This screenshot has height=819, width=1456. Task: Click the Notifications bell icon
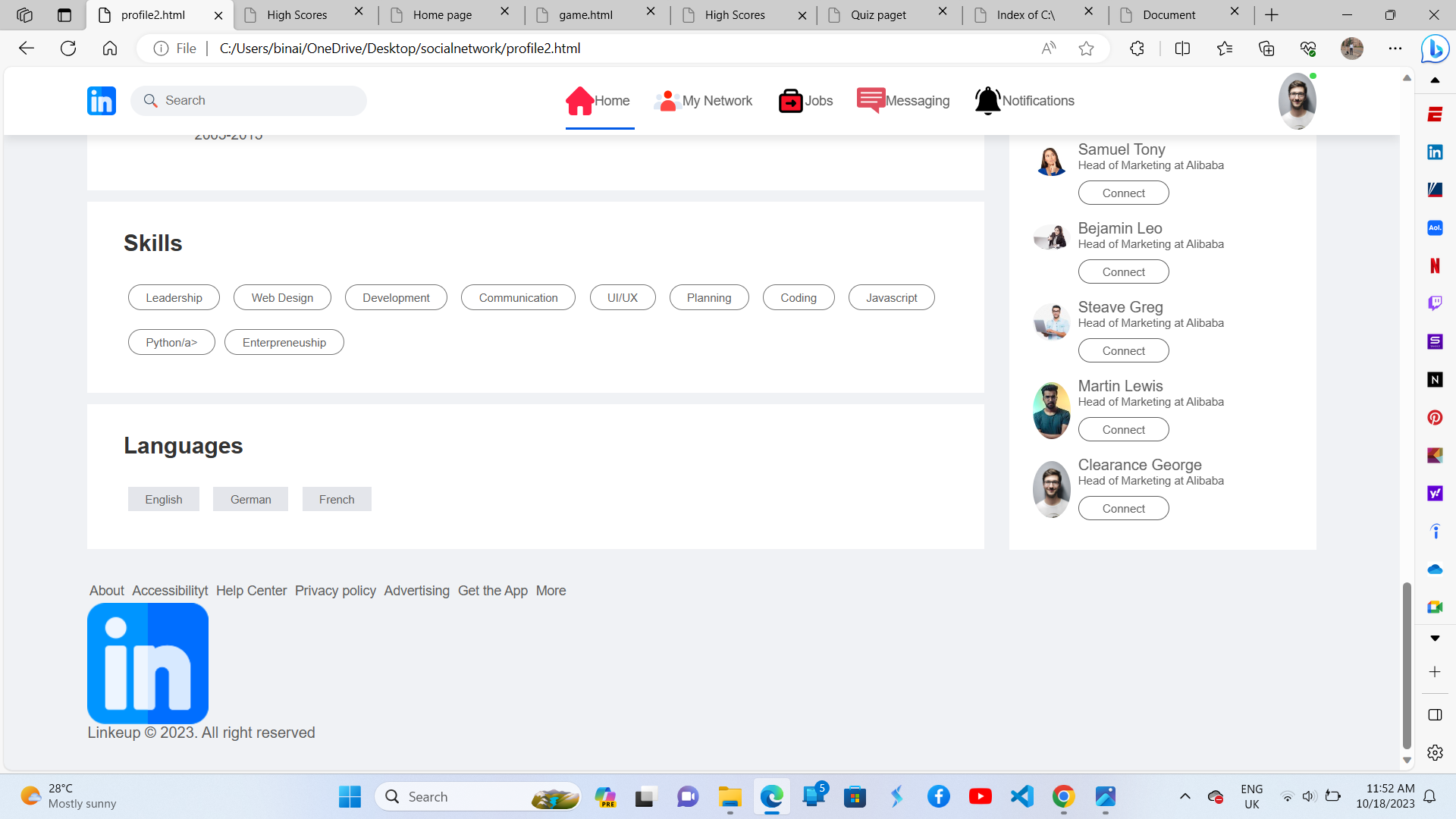pos(987,100)
